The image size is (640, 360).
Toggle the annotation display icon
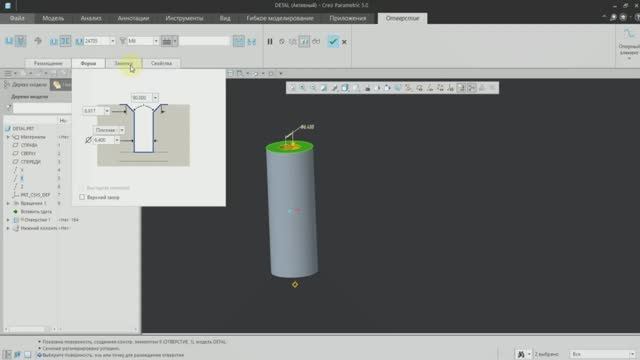[461, 88]
